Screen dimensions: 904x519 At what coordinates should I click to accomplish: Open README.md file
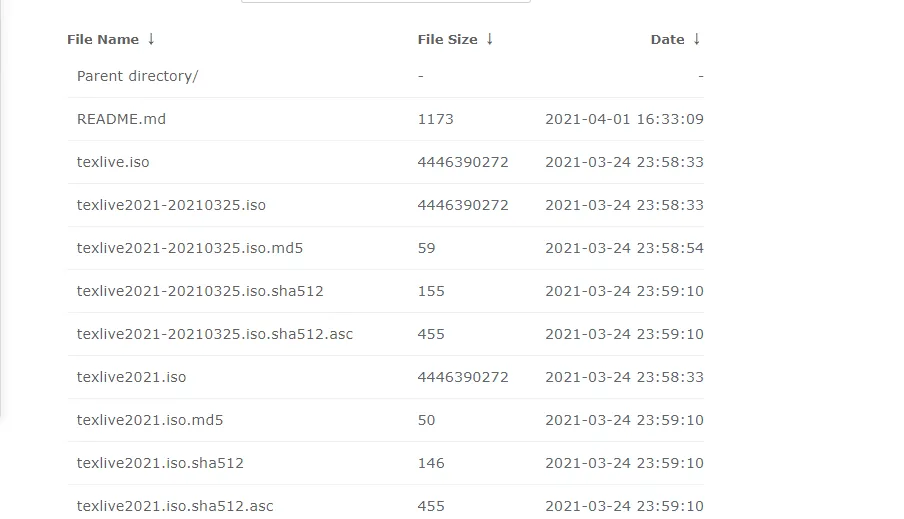[121, 119]
